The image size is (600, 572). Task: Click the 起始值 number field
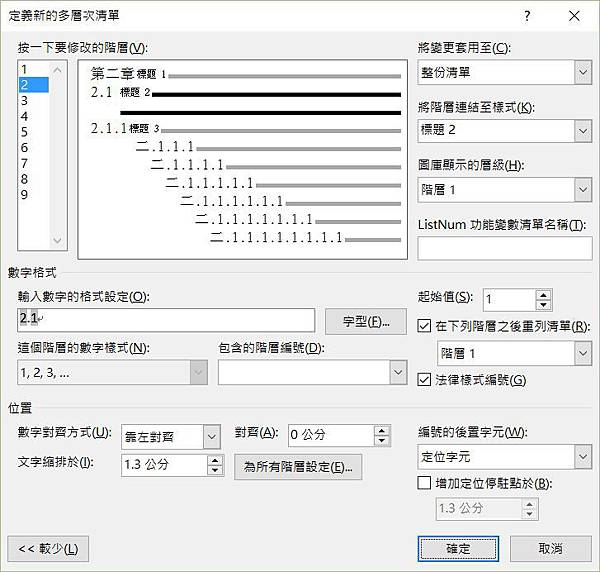(x=509, y=300)
